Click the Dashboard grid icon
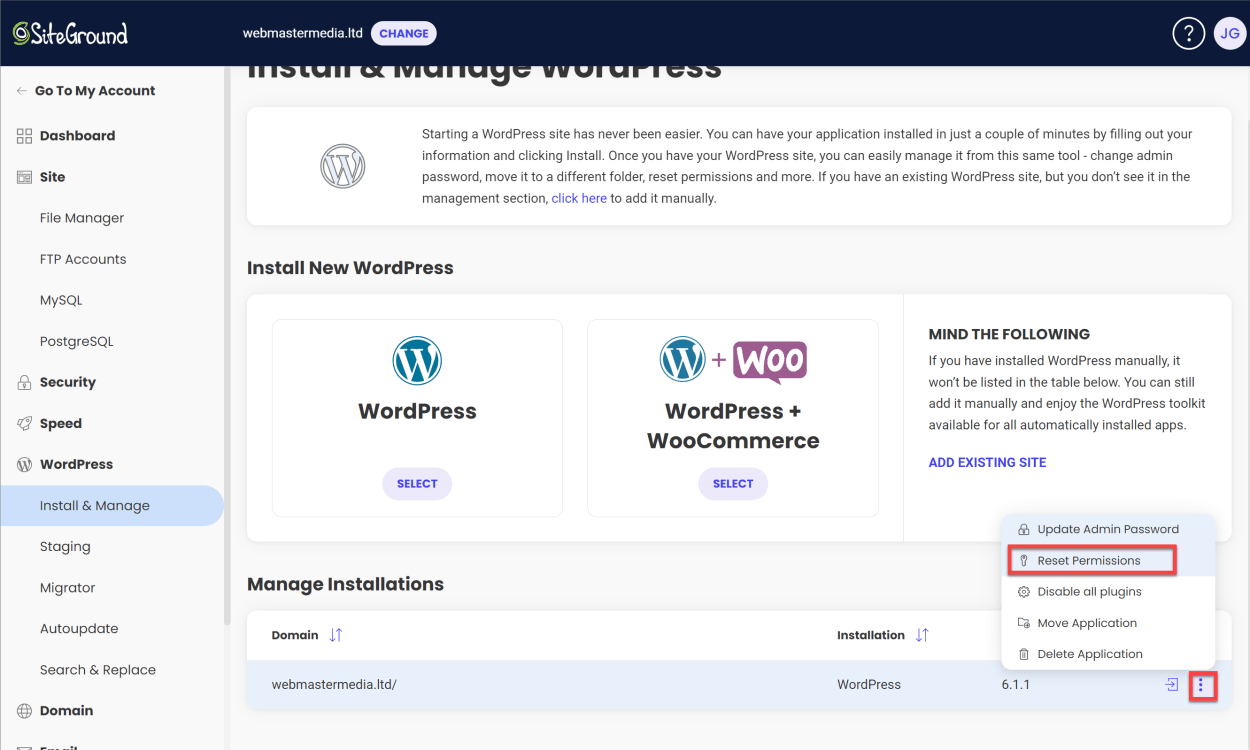 pos(24,136)
